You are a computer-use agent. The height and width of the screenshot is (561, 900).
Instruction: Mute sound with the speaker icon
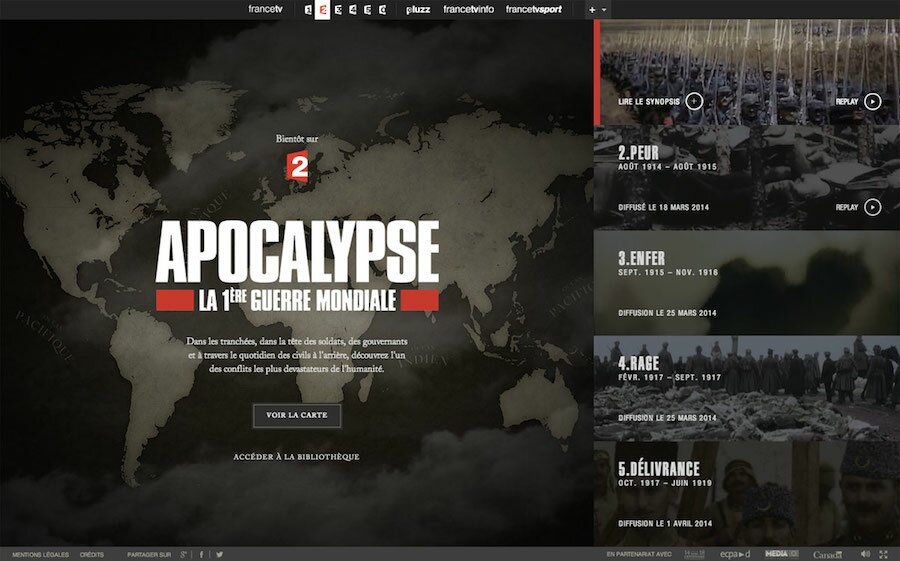click(866, 555)
